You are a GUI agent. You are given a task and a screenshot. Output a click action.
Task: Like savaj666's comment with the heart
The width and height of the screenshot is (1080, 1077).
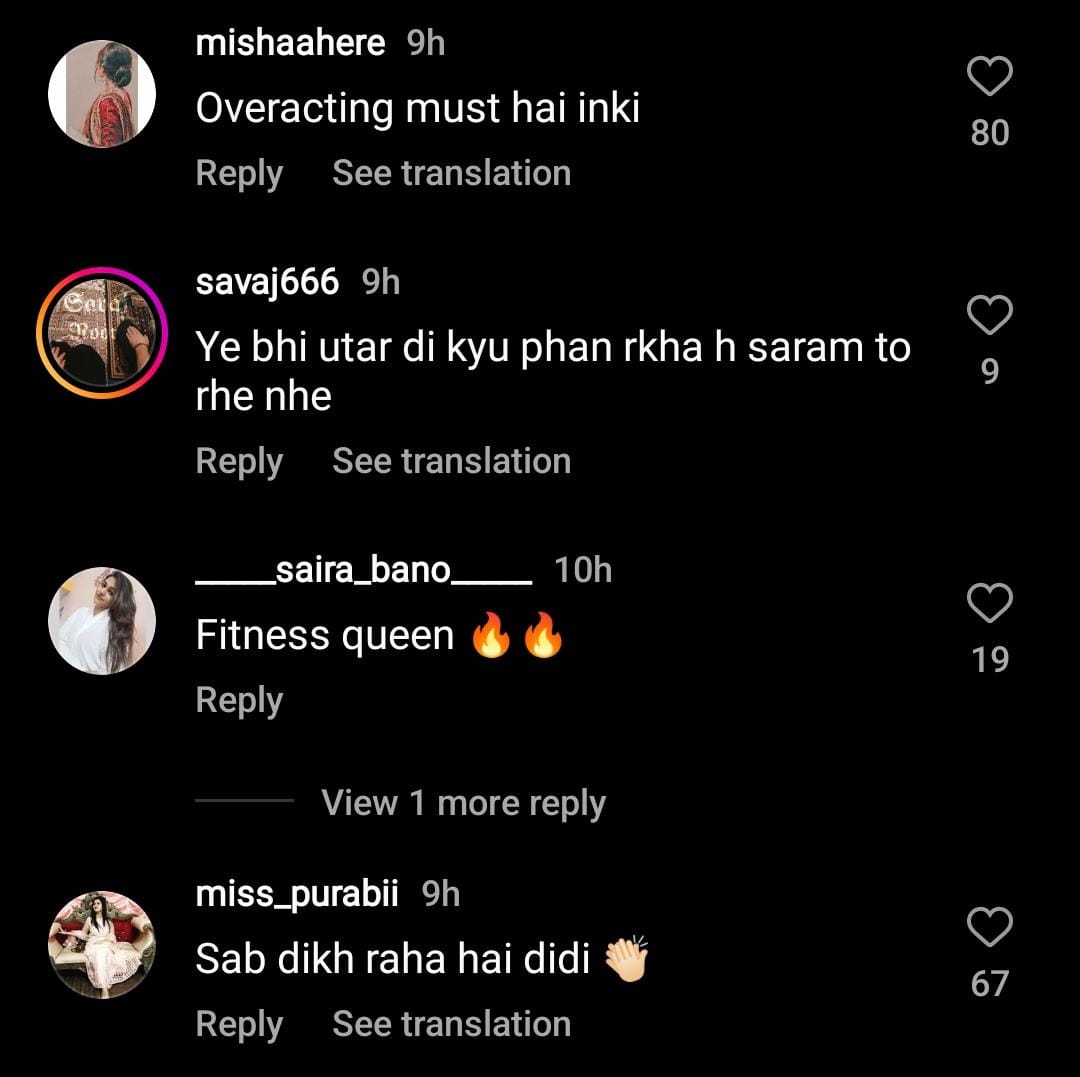tap(990, 316)
